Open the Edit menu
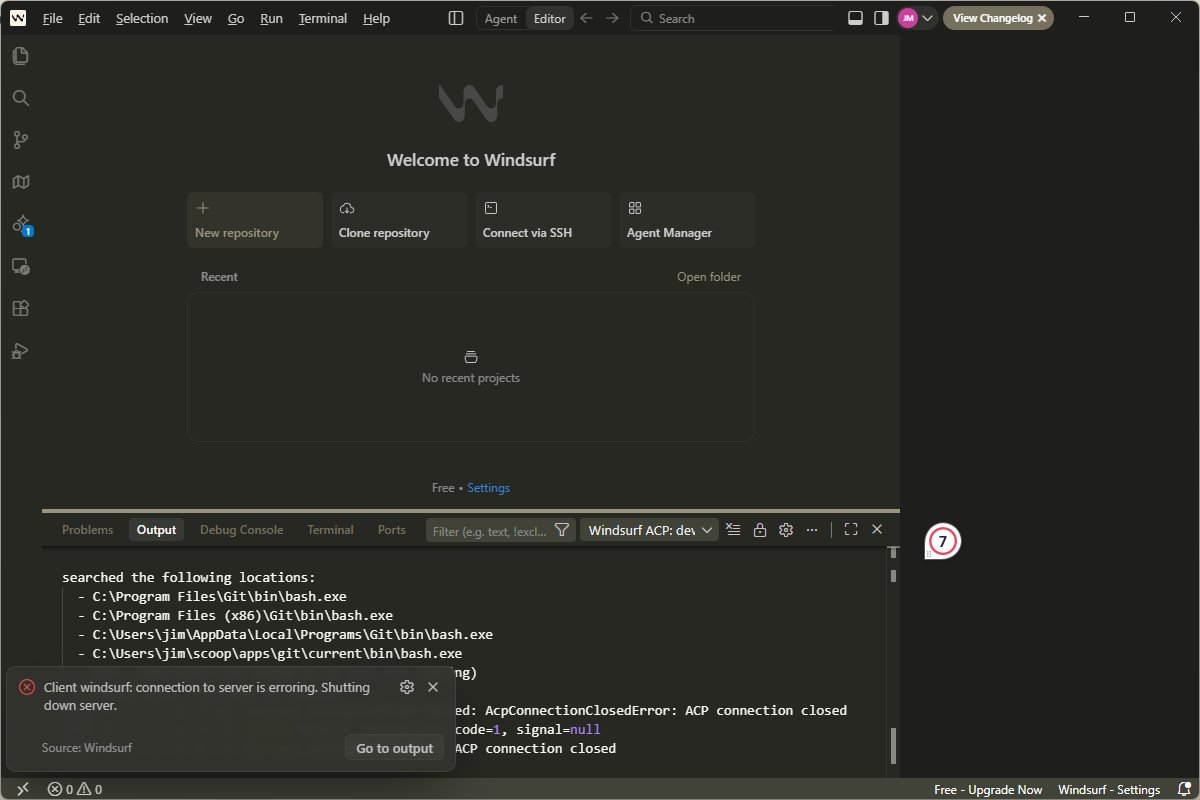 tap(89, 18)
